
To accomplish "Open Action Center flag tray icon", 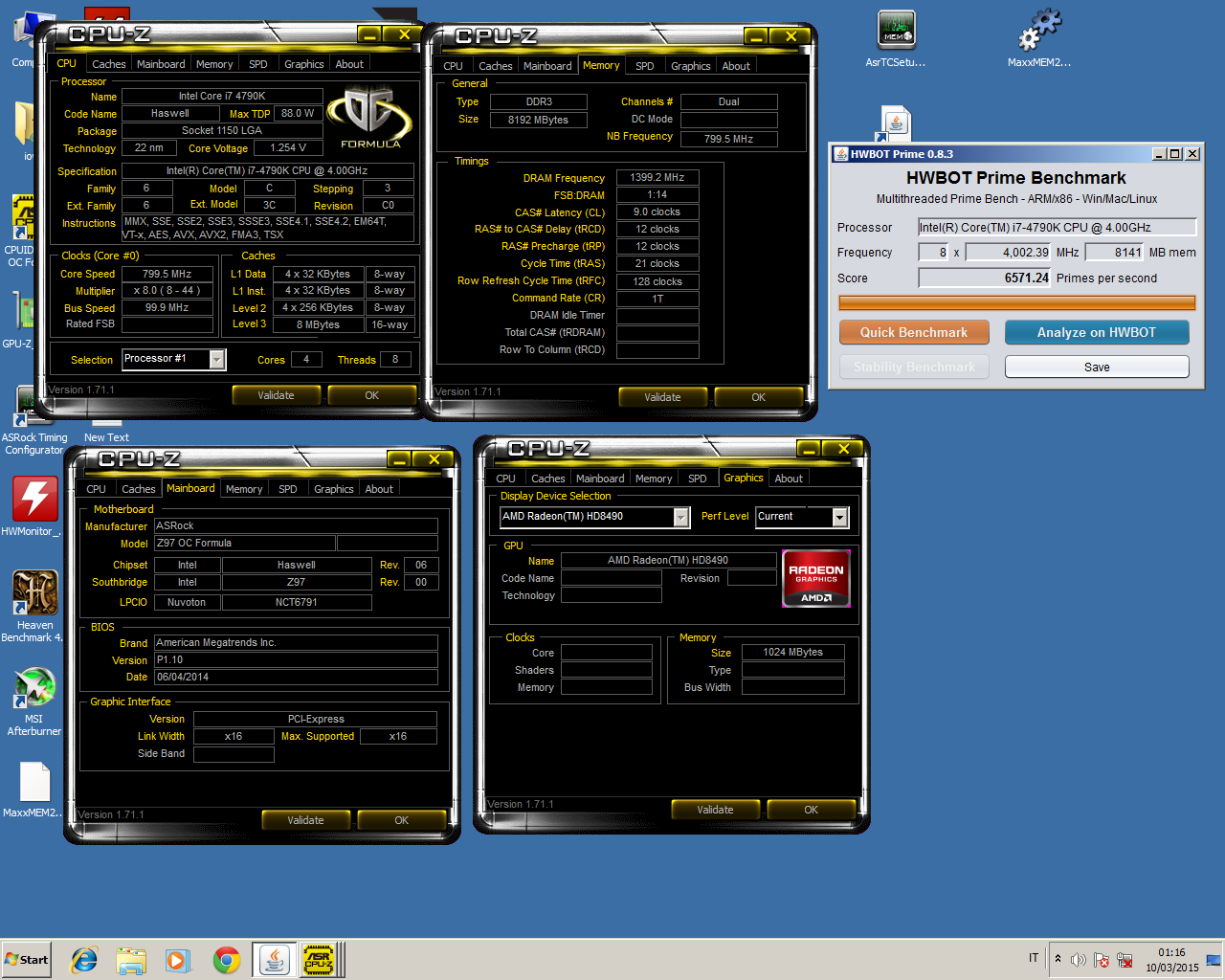I will coord(1102,960).
